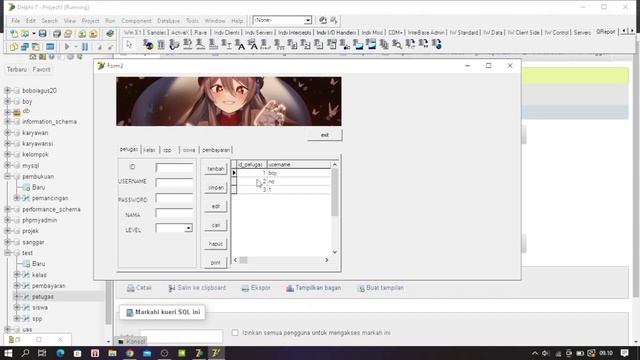Select the arrow pointer tool in component palette

coord(129,44)
